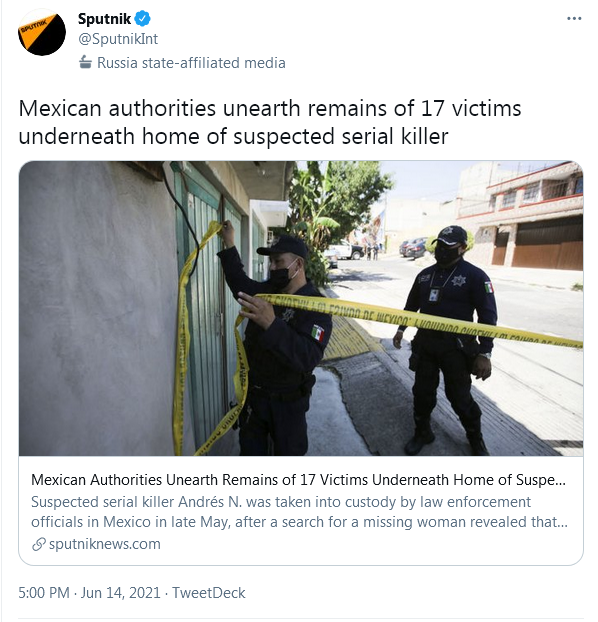The image size is (598, 622).
Task: Open the @SputnikInt handle
Action: (x=118, y=39)
